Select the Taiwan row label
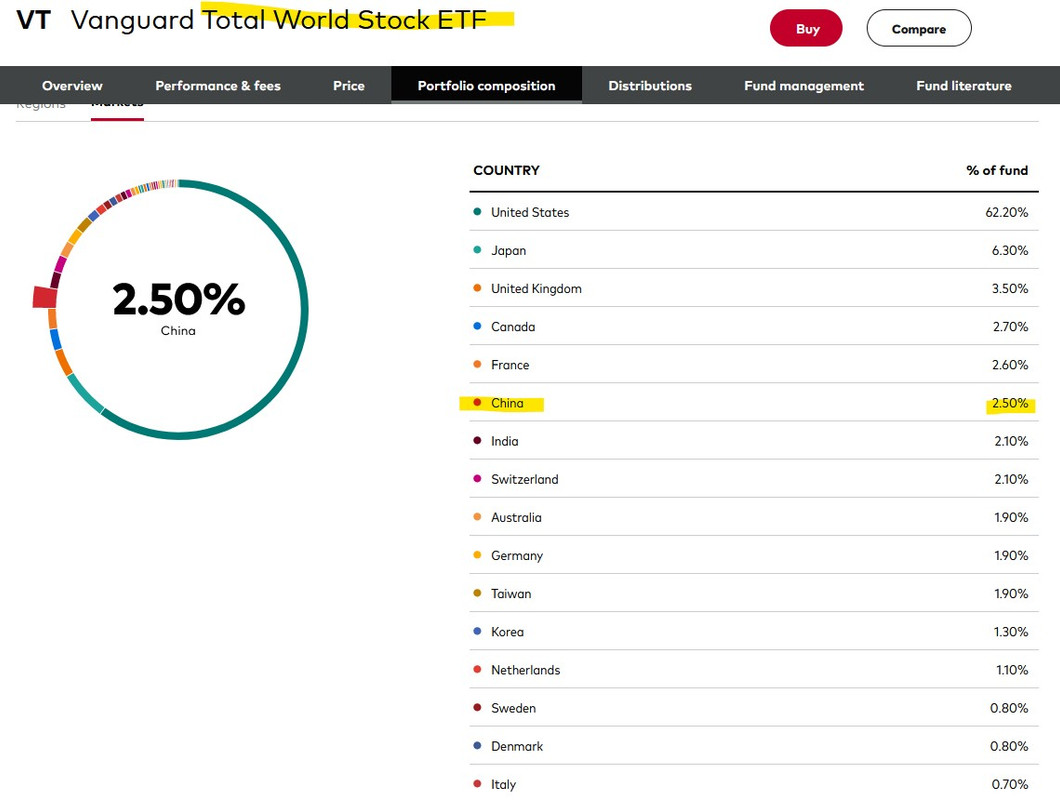The width and height of the screenshot is (1060, 800). click(511, 594)
